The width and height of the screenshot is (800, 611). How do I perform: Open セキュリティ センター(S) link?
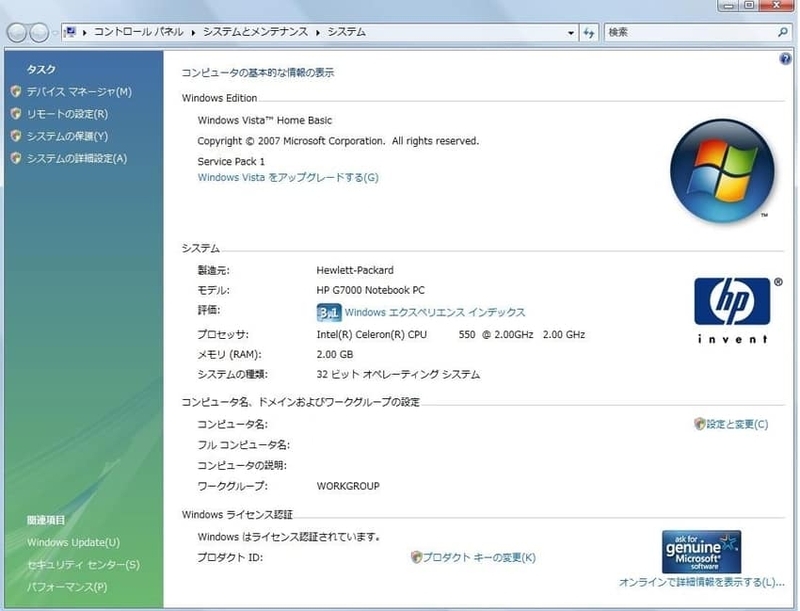[83, 565]
